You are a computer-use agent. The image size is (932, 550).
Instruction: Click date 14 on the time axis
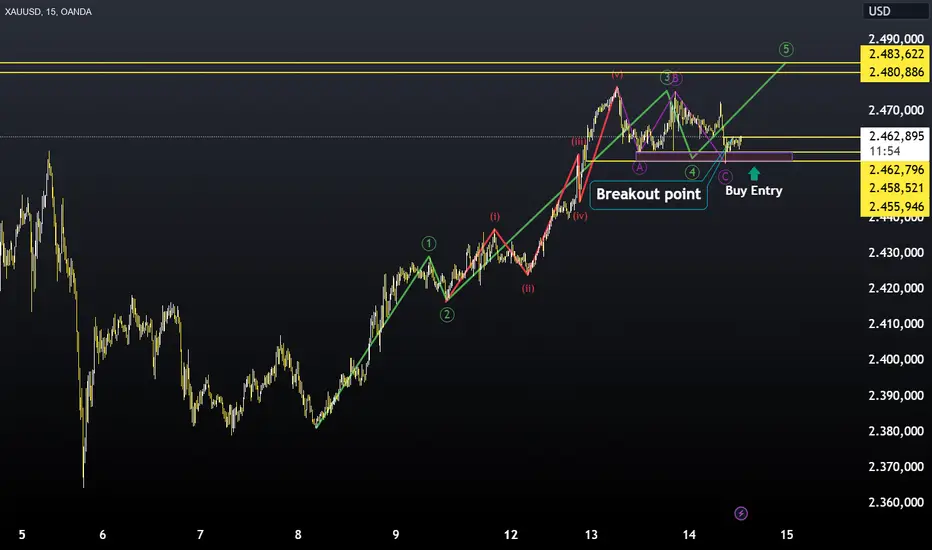(x=689, y=535)
